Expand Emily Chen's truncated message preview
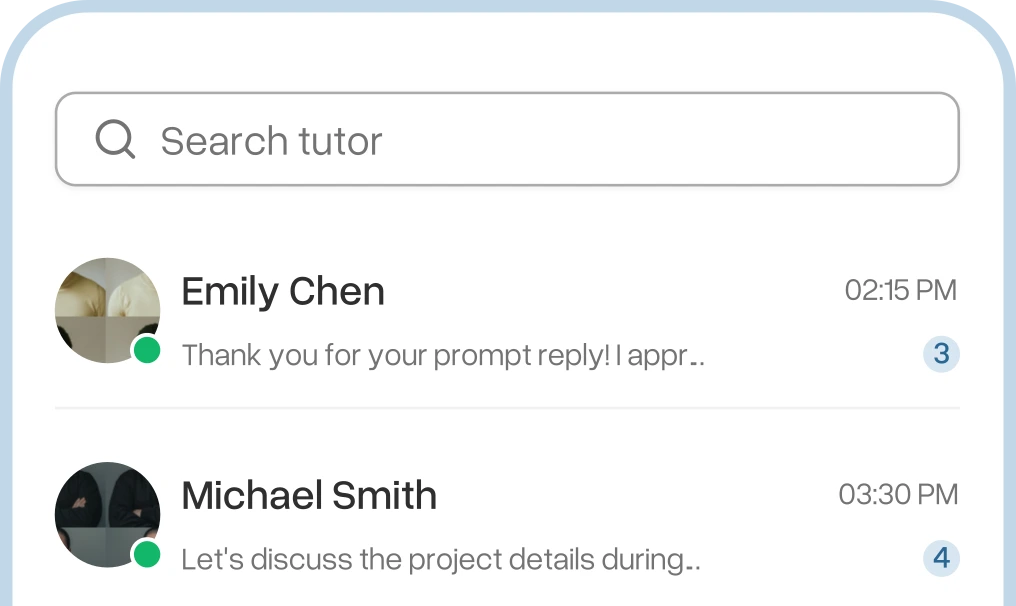Screen dimensions: 1016x606 [x=443, y=355]
